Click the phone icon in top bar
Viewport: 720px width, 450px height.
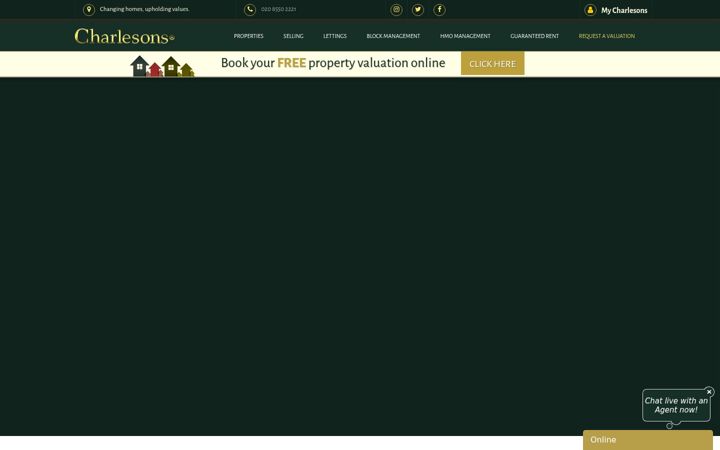[250, 10]
